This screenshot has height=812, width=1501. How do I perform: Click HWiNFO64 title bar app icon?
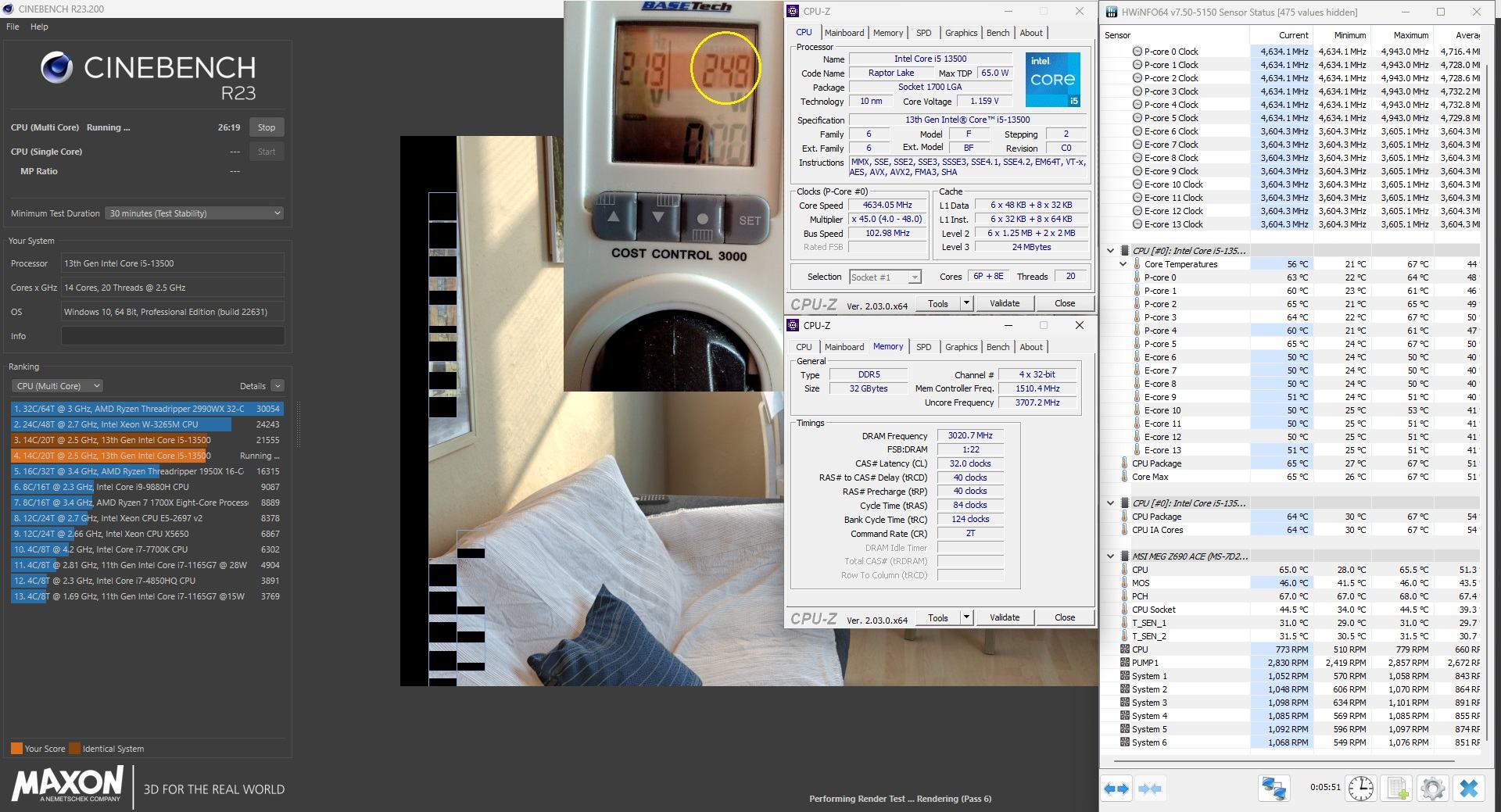pyautogui.click(x=1110, y=12)
